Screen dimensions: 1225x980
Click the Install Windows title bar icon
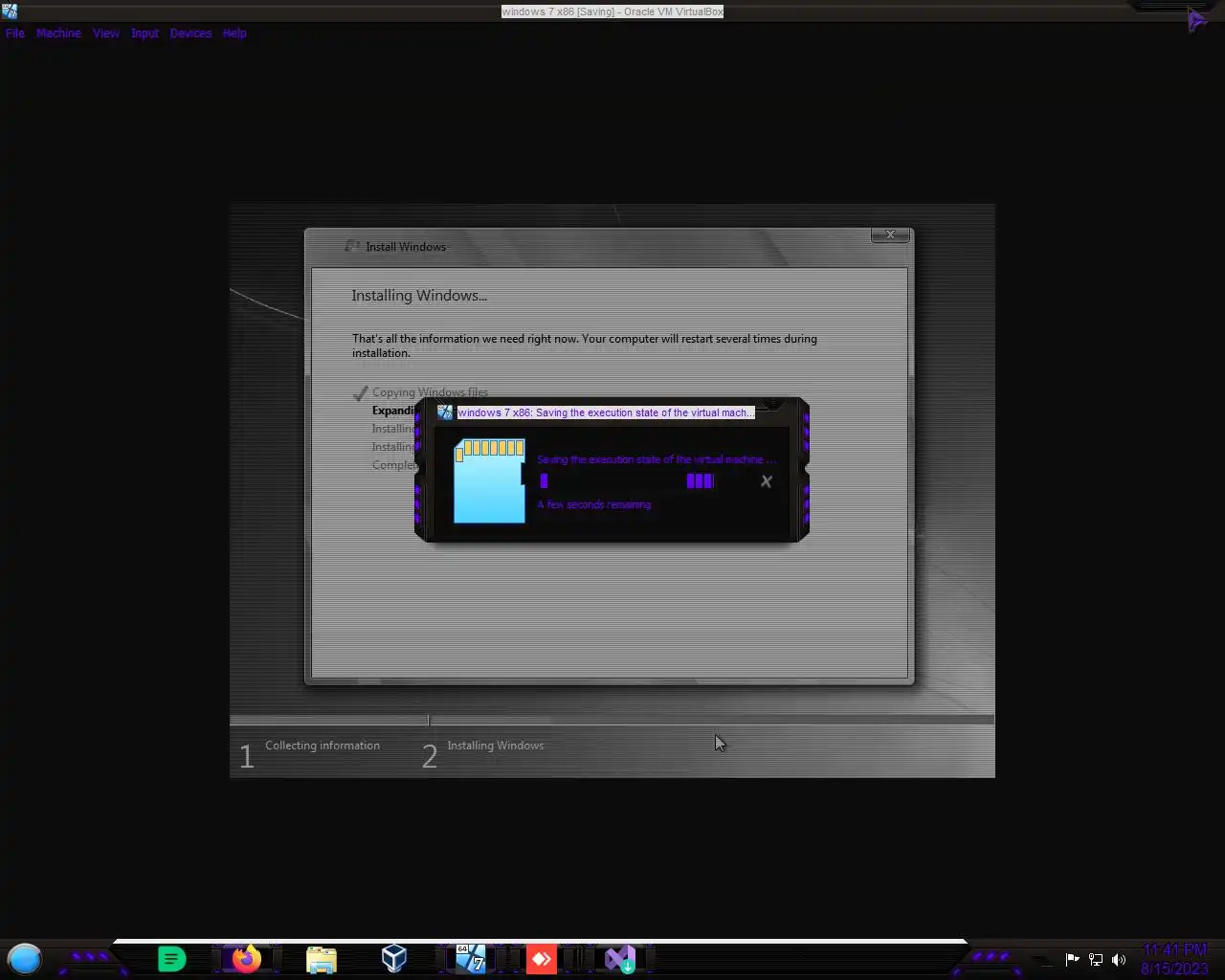352,246
